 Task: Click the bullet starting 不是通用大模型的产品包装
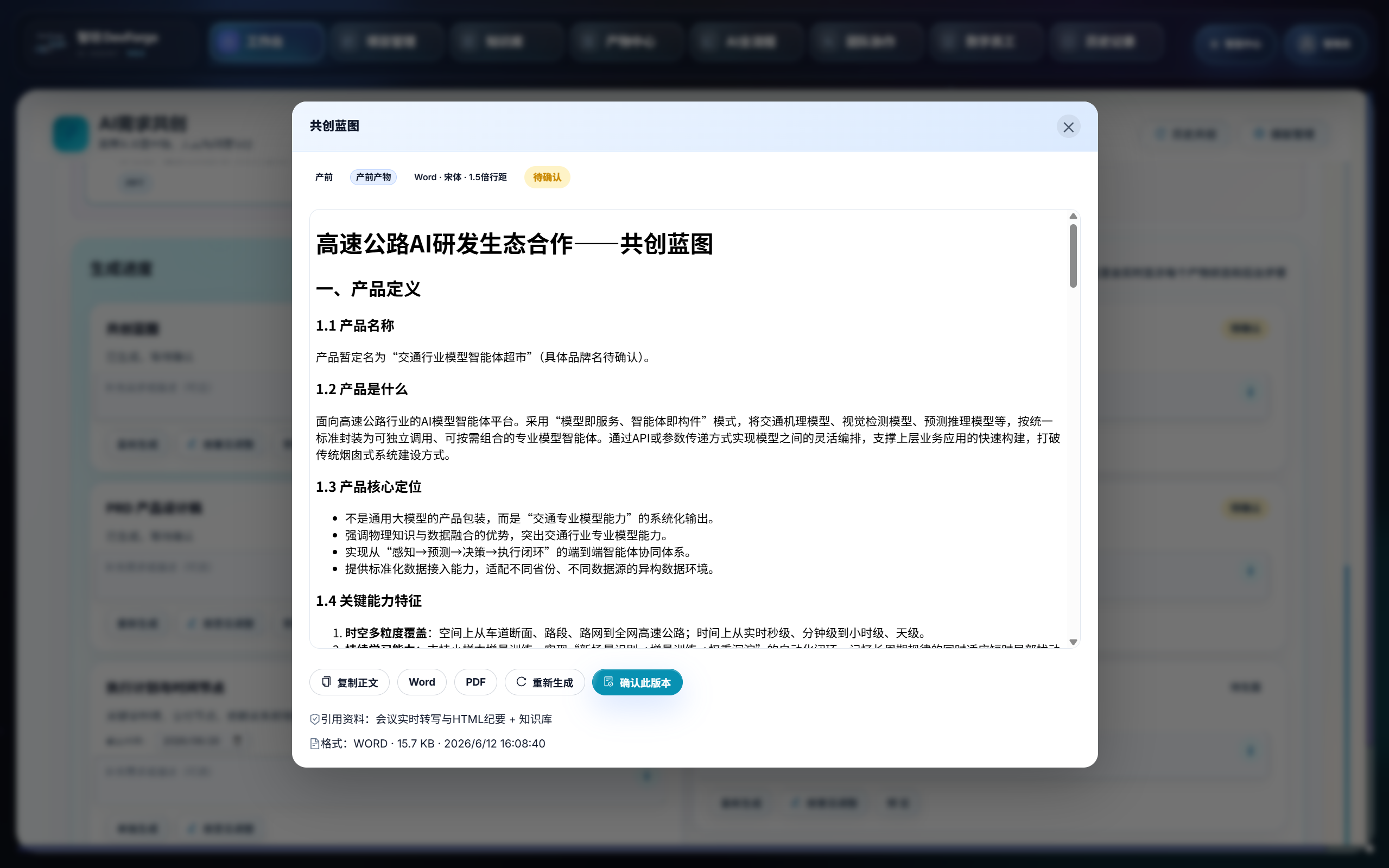[x=532, y=518]
